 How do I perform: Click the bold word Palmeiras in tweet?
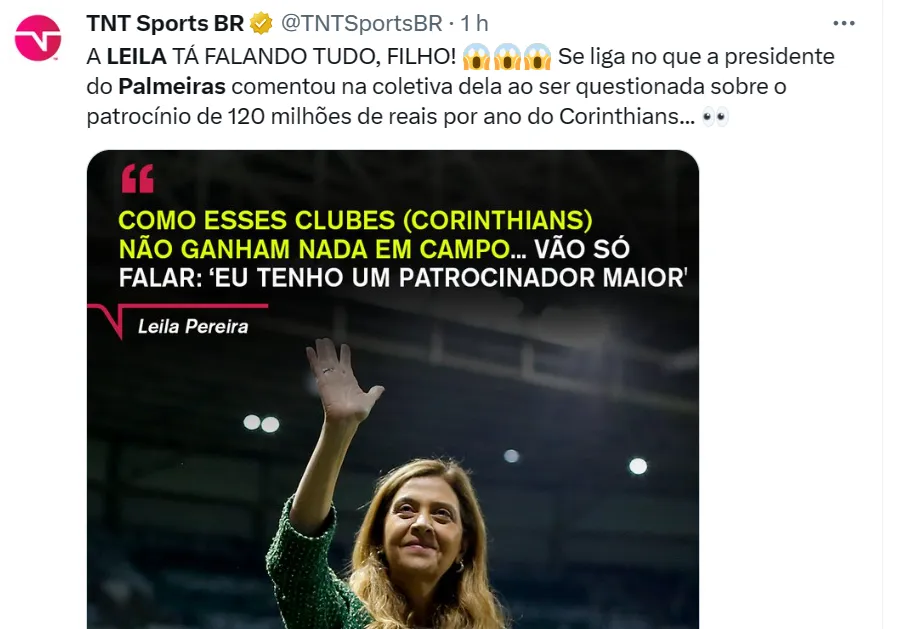(172, 86)
